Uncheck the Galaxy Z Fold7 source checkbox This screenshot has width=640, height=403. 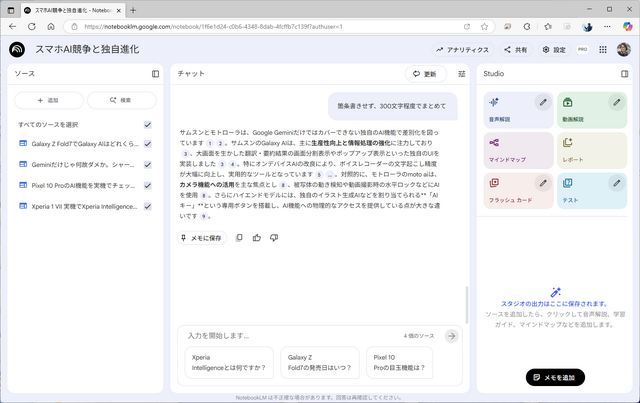[148, 144]
